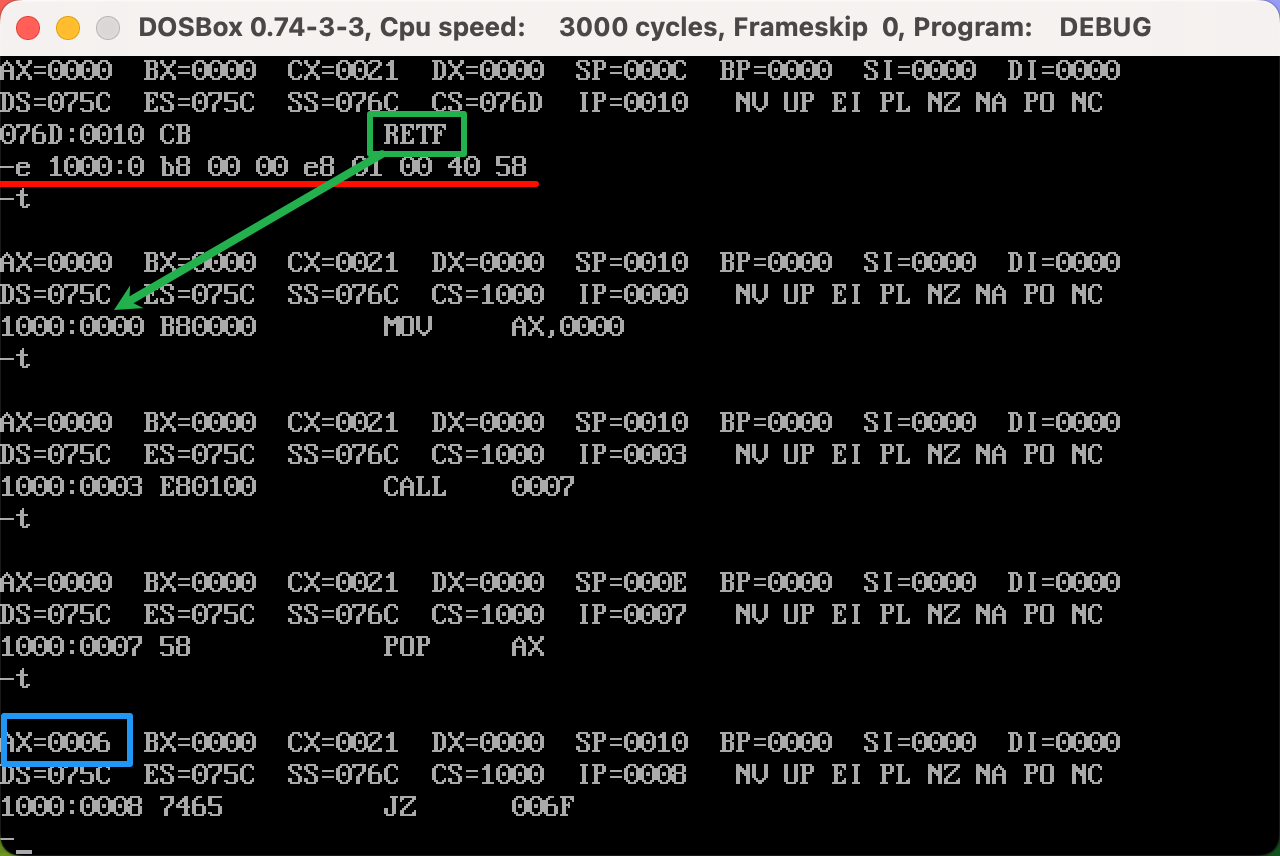
Task: Click the DOSBox title bar text
Action: pyautogui.click(x=644, y=27)
